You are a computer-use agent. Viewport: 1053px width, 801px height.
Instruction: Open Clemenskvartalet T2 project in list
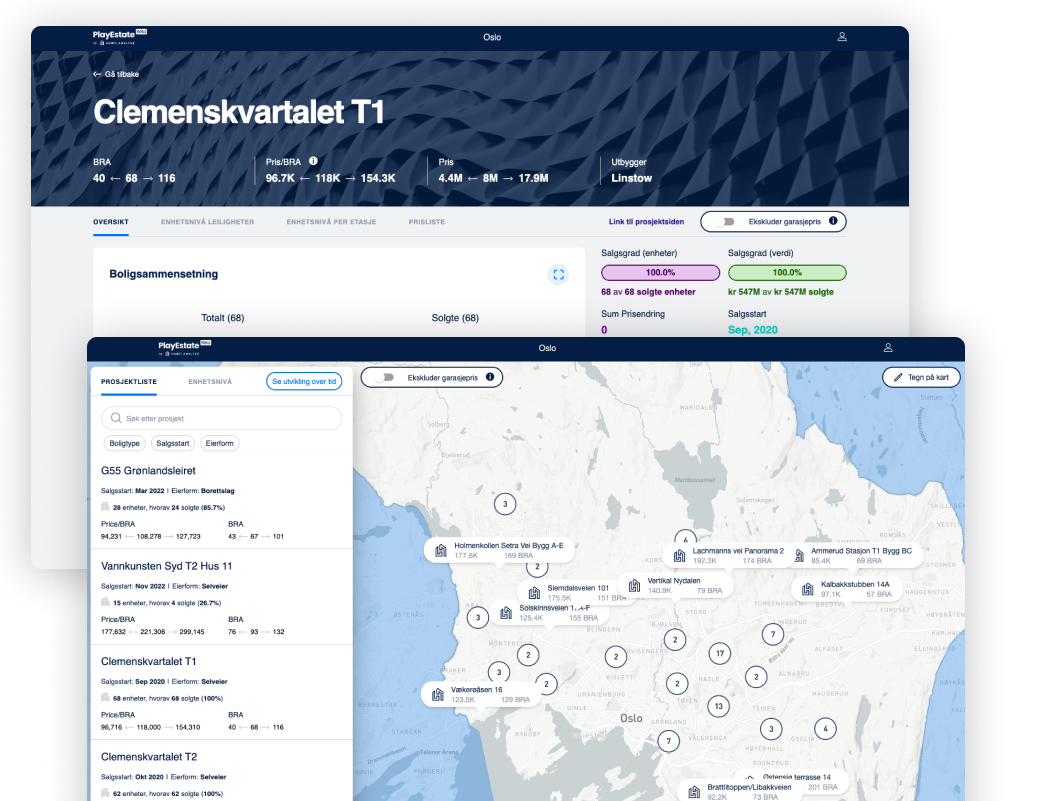[x=149, y=757]
